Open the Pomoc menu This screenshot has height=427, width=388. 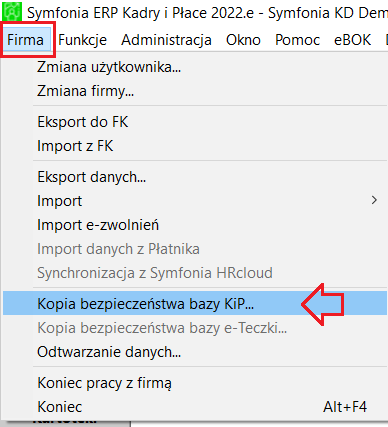tap(297, 40)
